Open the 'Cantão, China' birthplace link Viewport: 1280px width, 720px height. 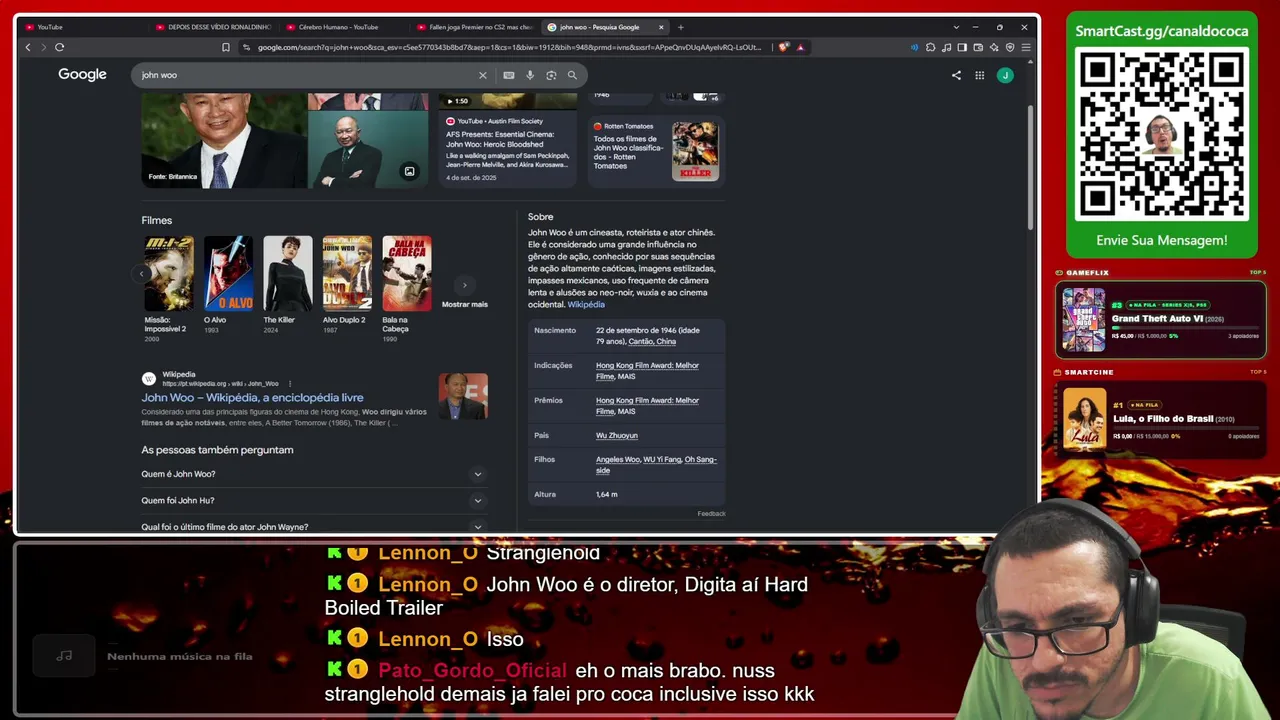pos(652,342)
